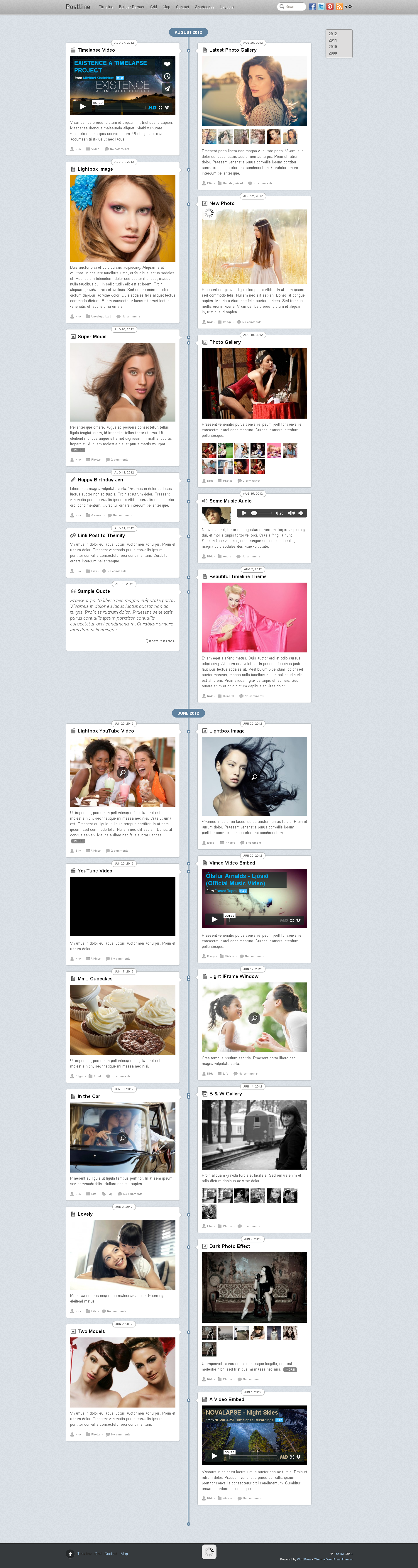This screenshot has width=418, height=1568.
Task: Jump to year 2011 in sidebar
Action: click(333, 40)
